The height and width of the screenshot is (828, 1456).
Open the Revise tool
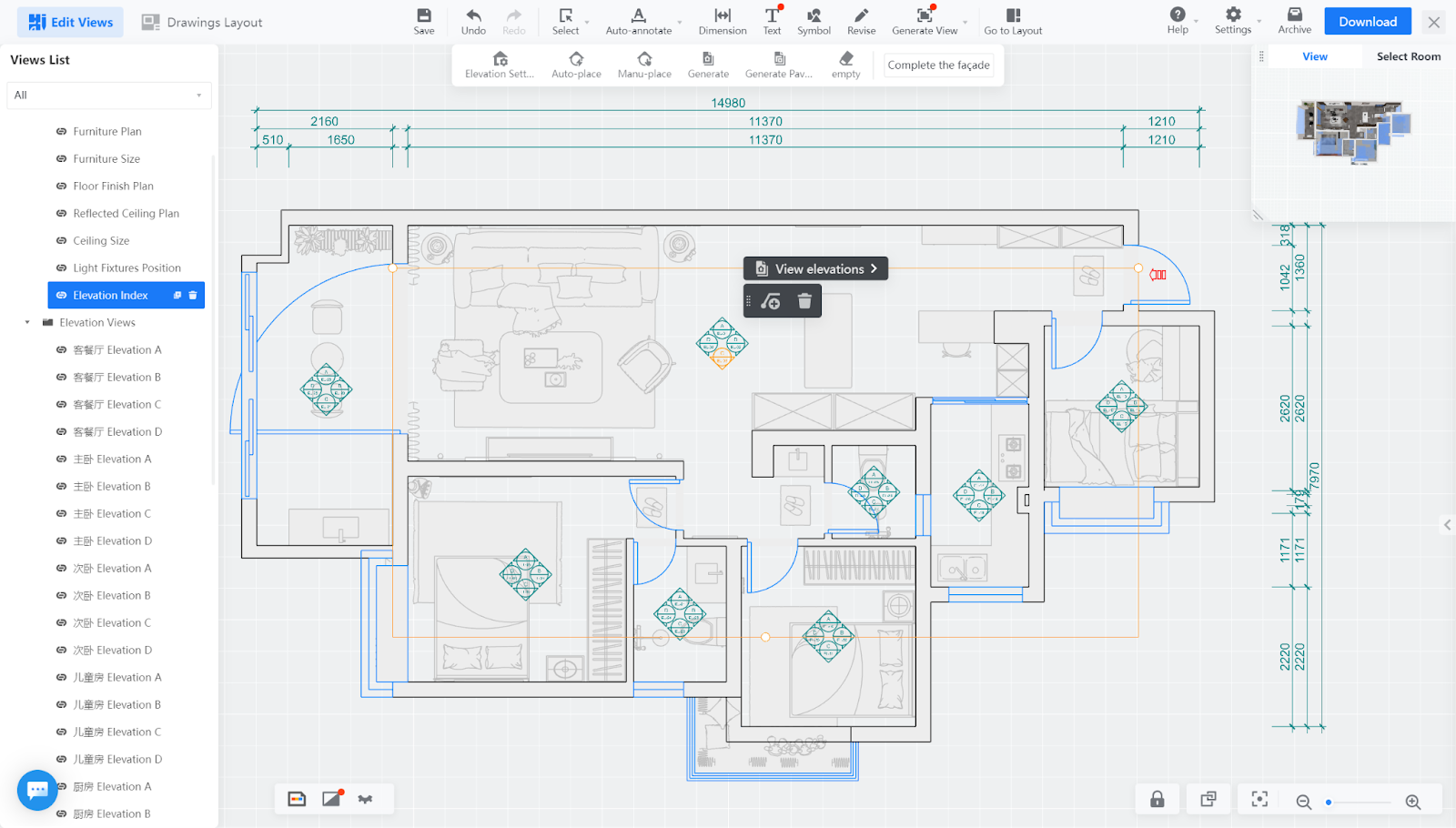click(861, 15)
